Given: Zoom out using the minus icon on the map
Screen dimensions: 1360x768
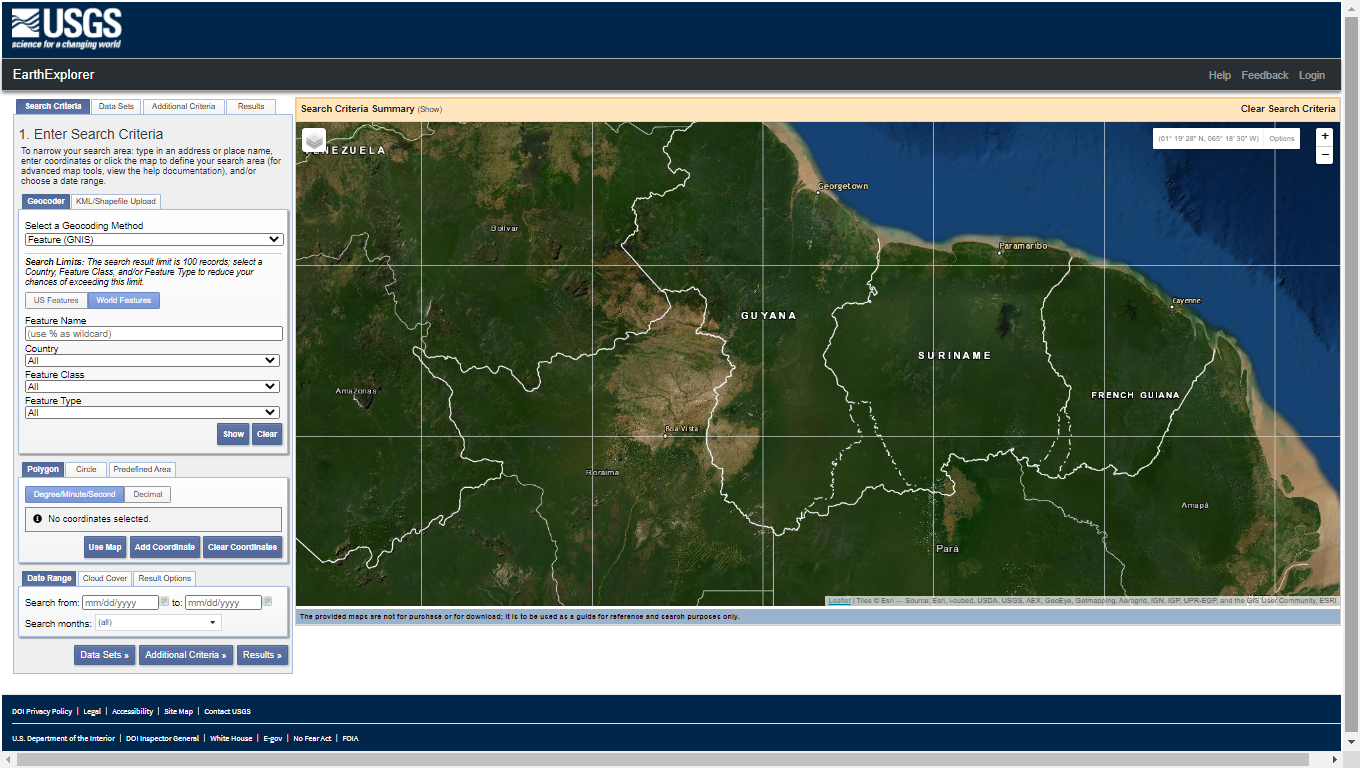Looking at the screenshot, I should pos(1324,155).
